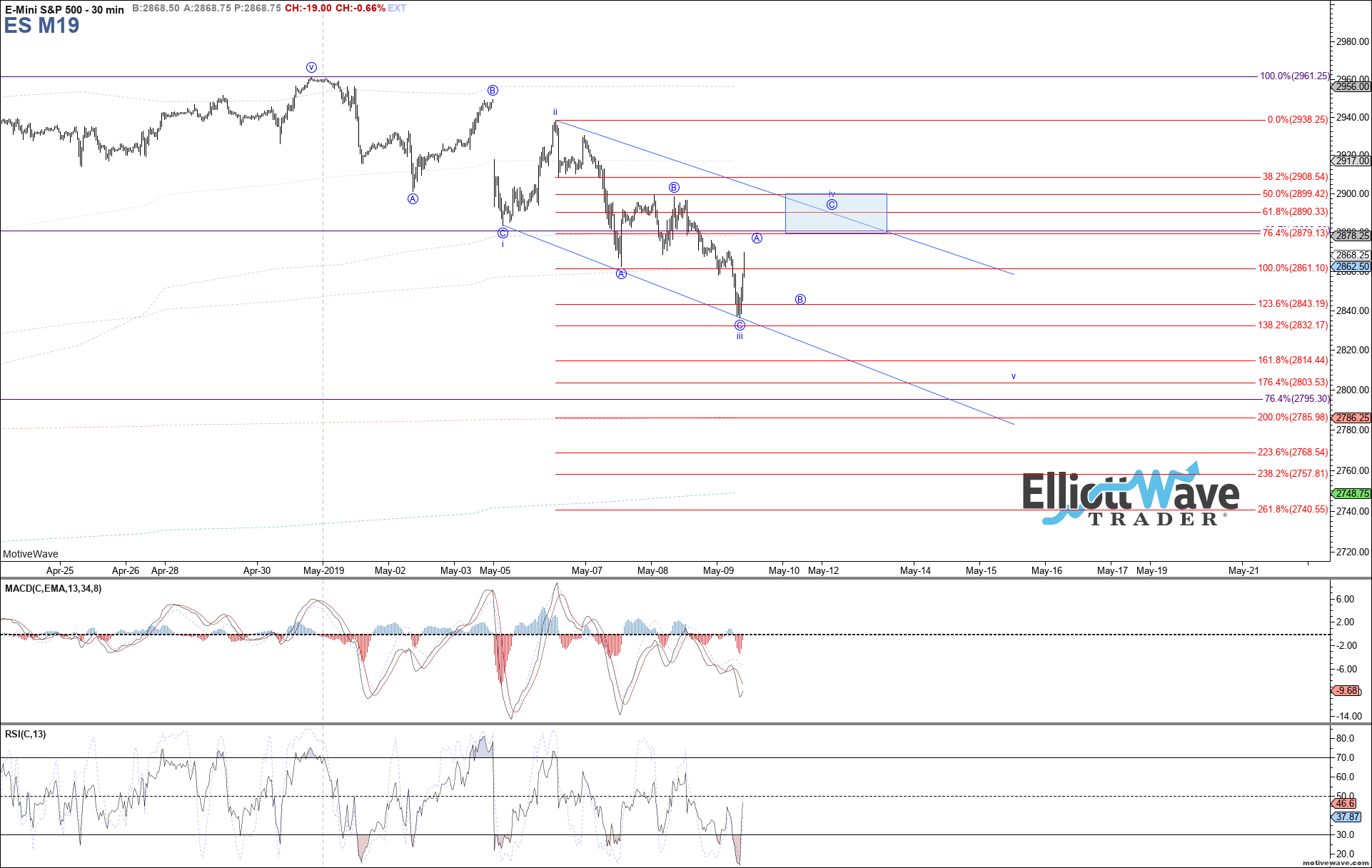
Task: Select the May-2019 label on the date axis
Action: 323,570
